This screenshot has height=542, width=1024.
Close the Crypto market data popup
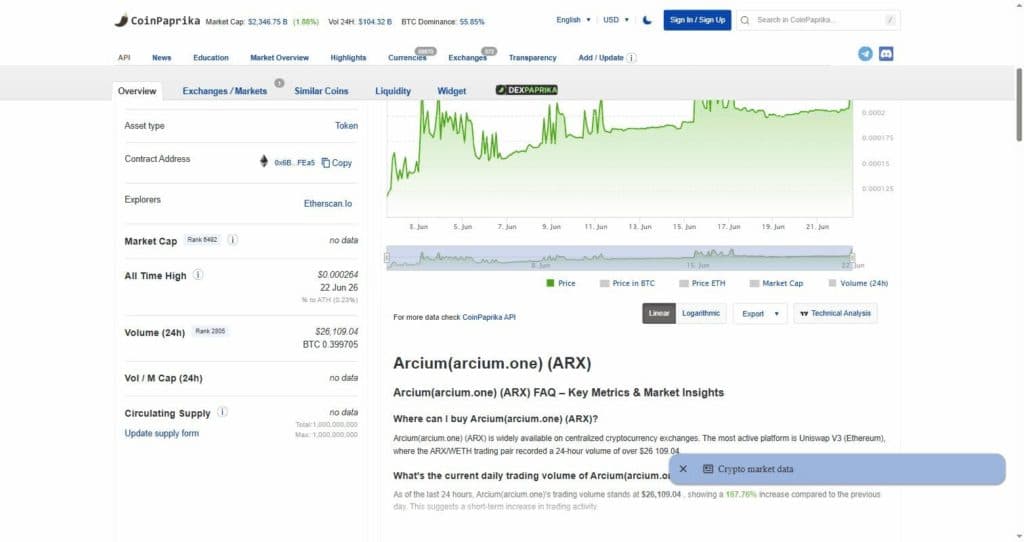pos(683,469)
